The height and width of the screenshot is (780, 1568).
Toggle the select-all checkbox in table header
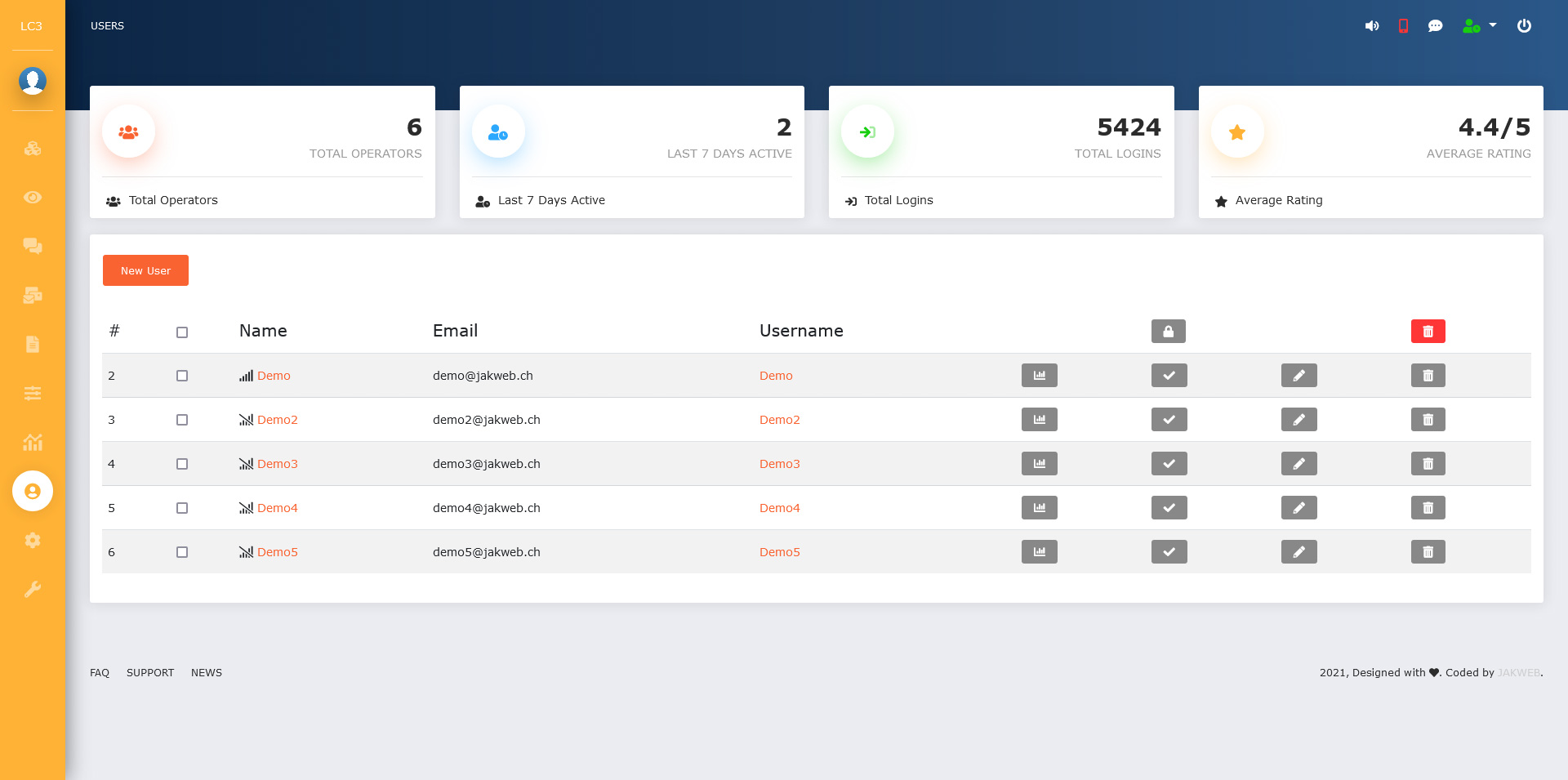[x=182, y=332]
